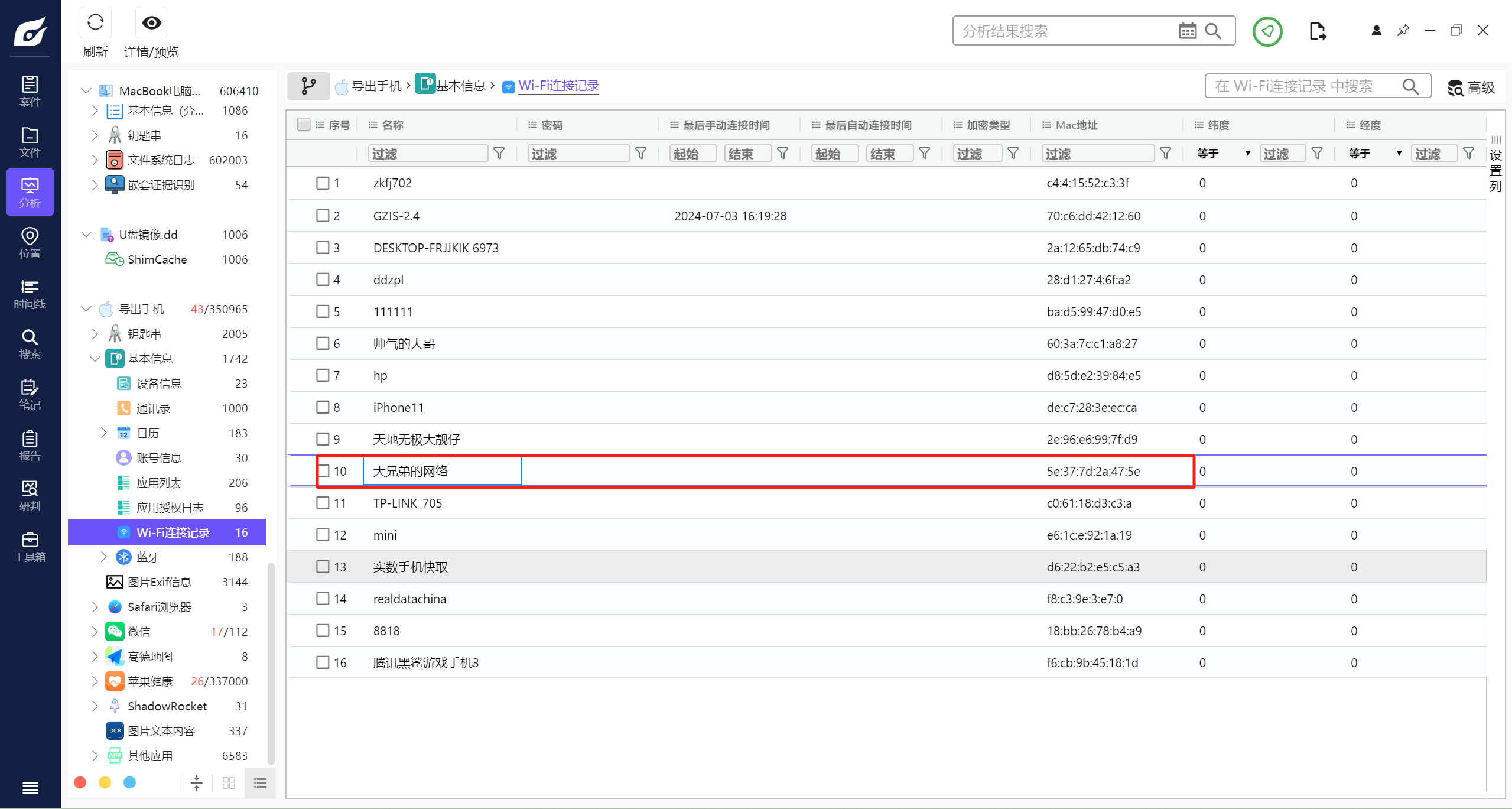
Task: Open the details/preview eye icon
Action: point(151,23)
